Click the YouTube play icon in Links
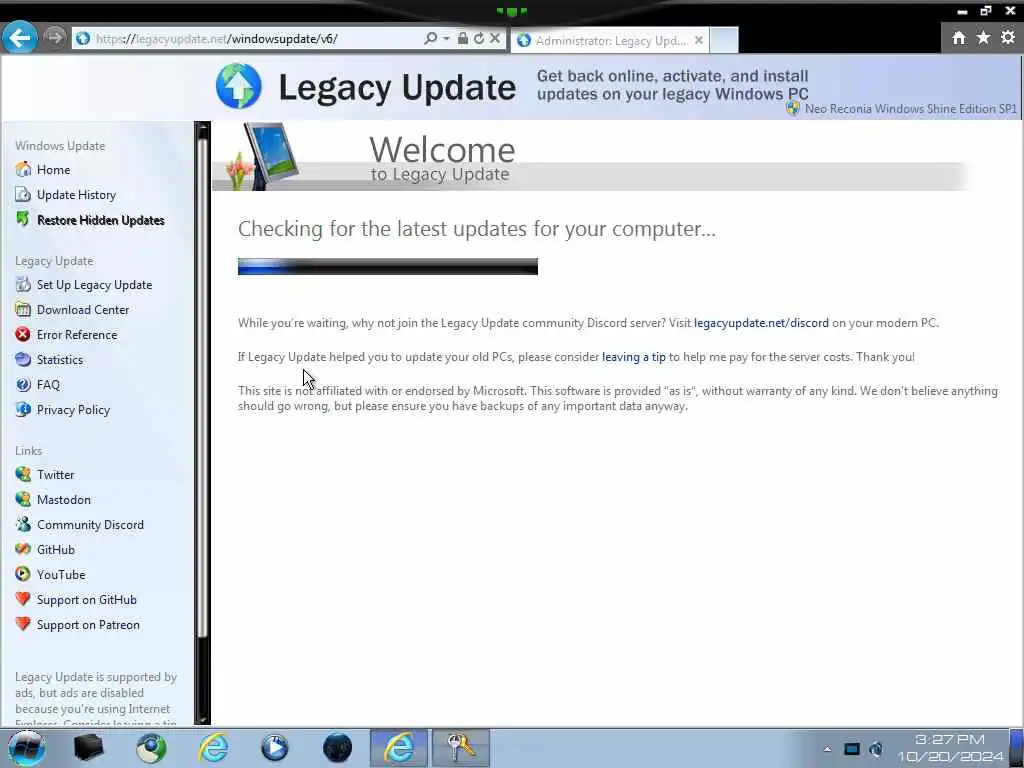This screenshot has width=1024, height=768. [x=23, y=574]
